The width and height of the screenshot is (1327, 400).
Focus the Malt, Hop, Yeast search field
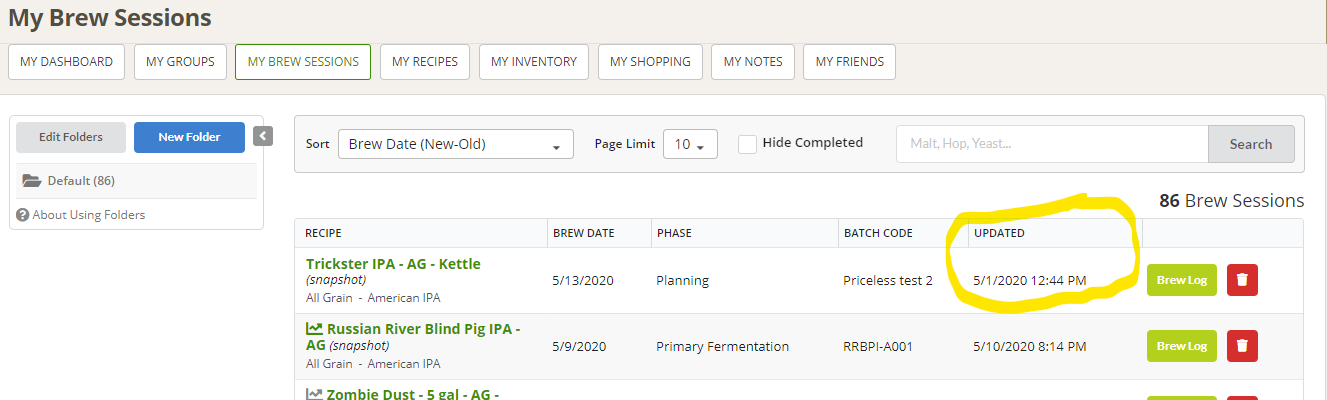point(1052,144)
